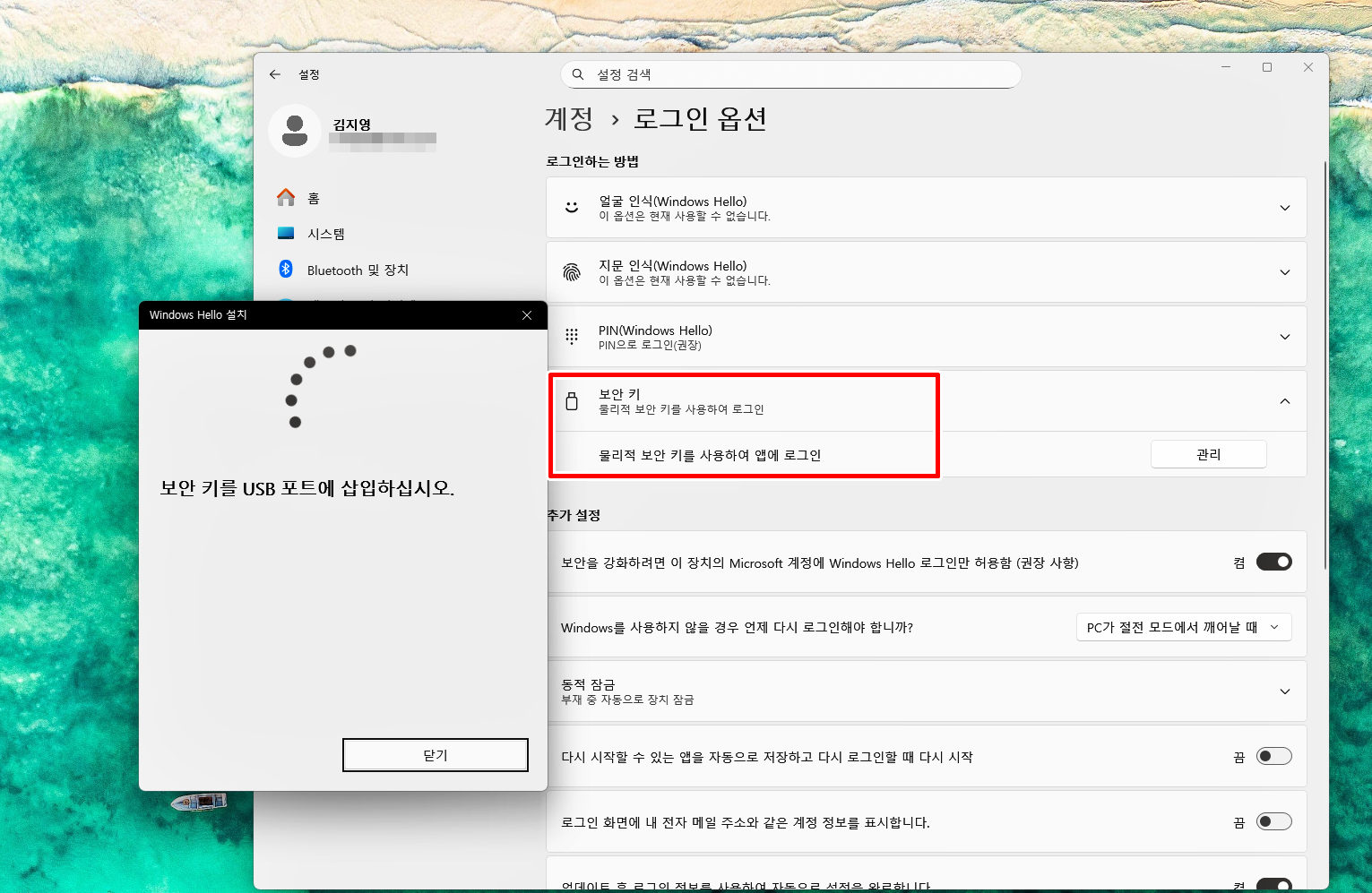Click the search magnifier icon

click(578, 74)
